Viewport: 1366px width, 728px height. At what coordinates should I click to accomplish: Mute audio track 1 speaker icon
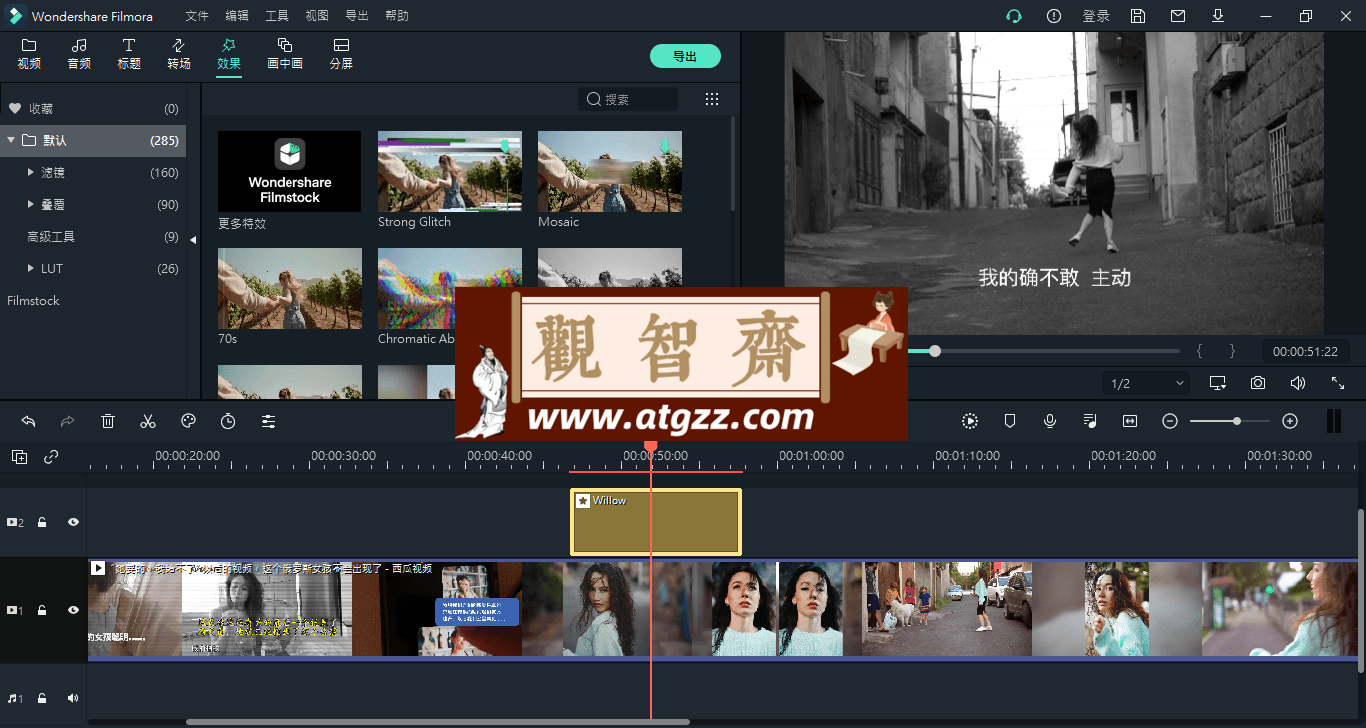[73, 698]
